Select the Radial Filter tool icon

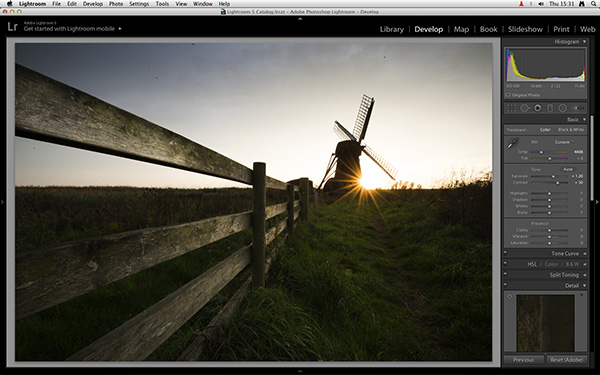(562, 108)
